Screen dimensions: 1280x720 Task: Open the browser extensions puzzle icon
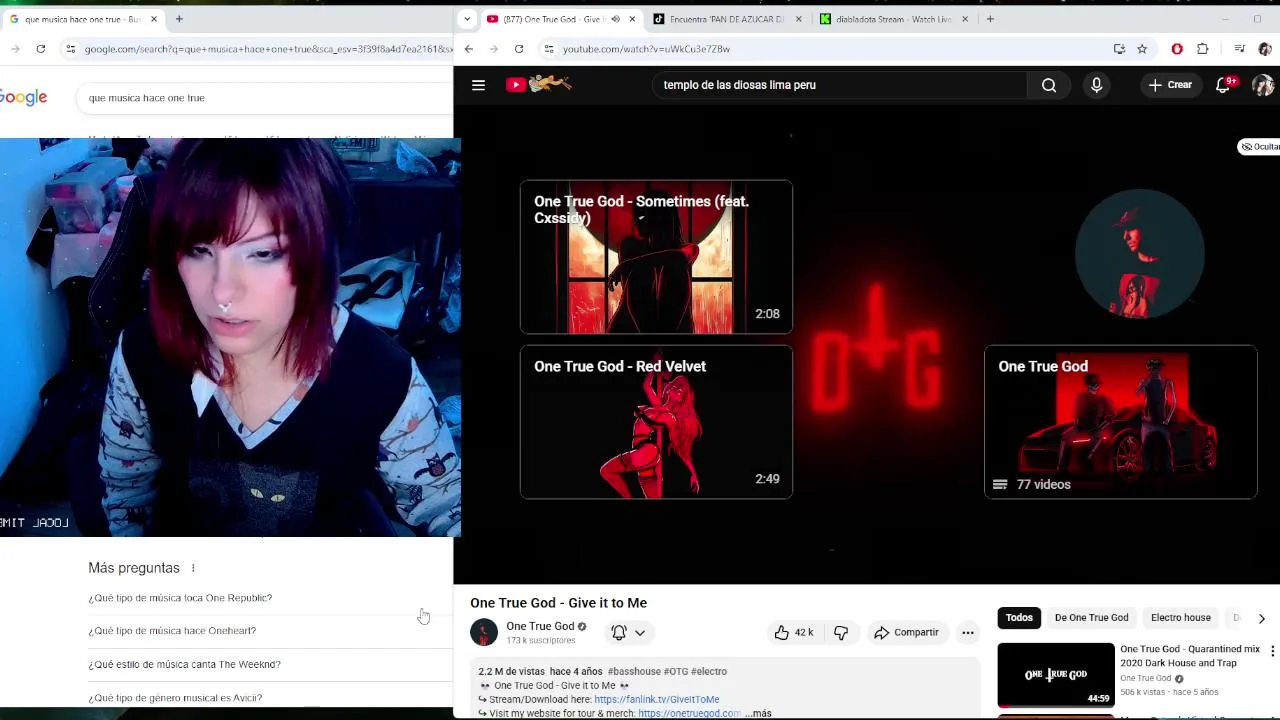click(x=1202, y=48)
